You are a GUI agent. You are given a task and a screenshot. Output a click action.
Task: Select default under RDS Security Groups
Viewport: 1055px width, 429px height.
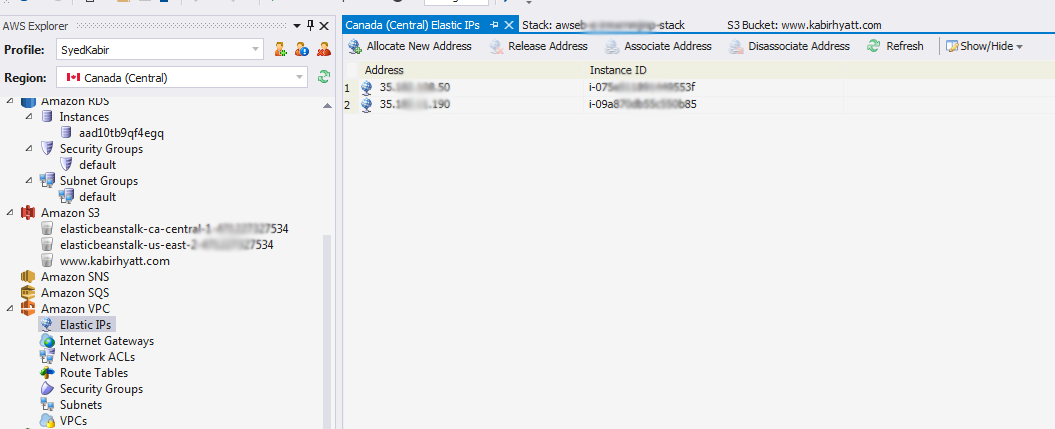pos(98,165)
